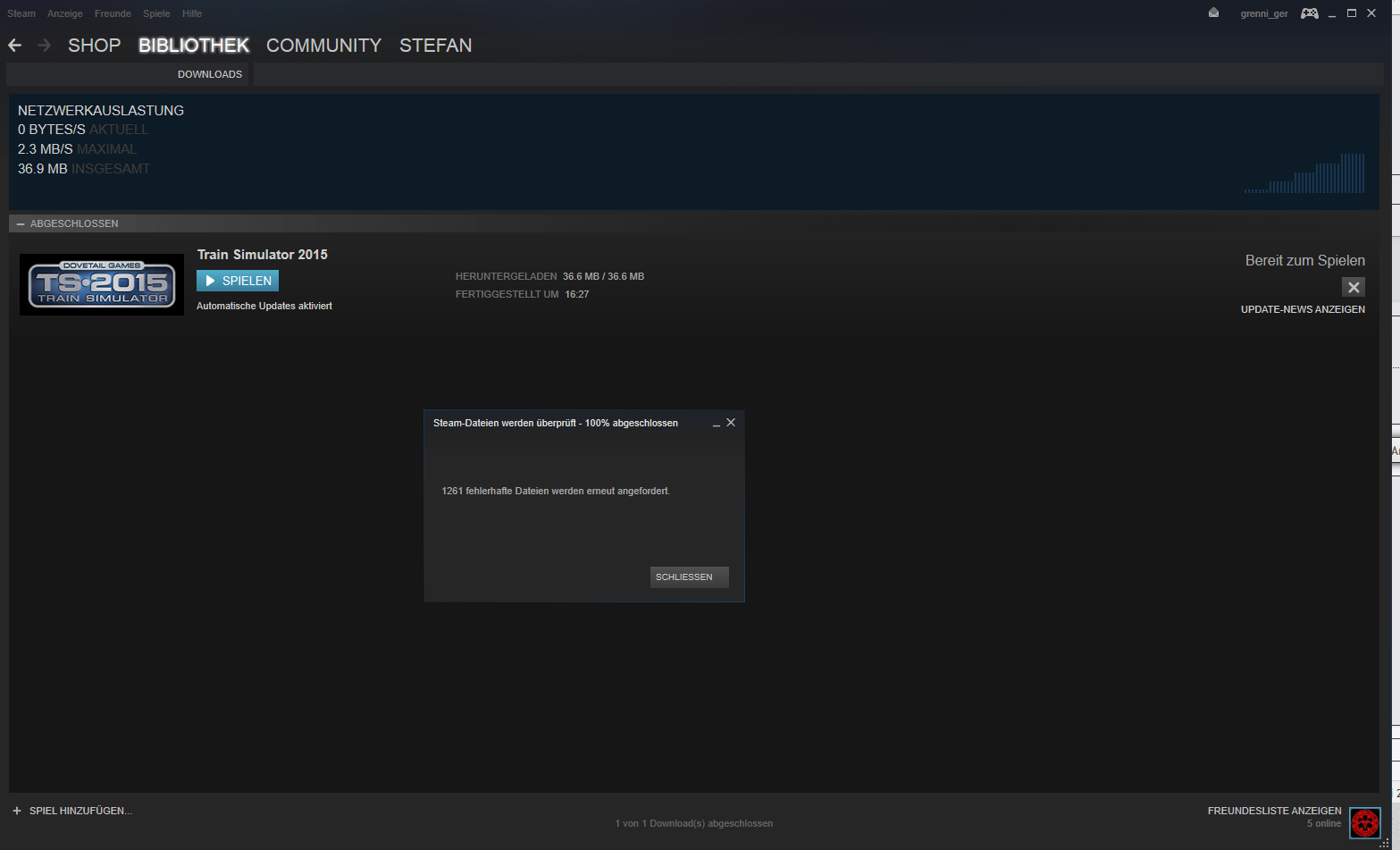Open the Steam menu
1400x850 pixels.
pyautogui.click(x=21, y=13)
